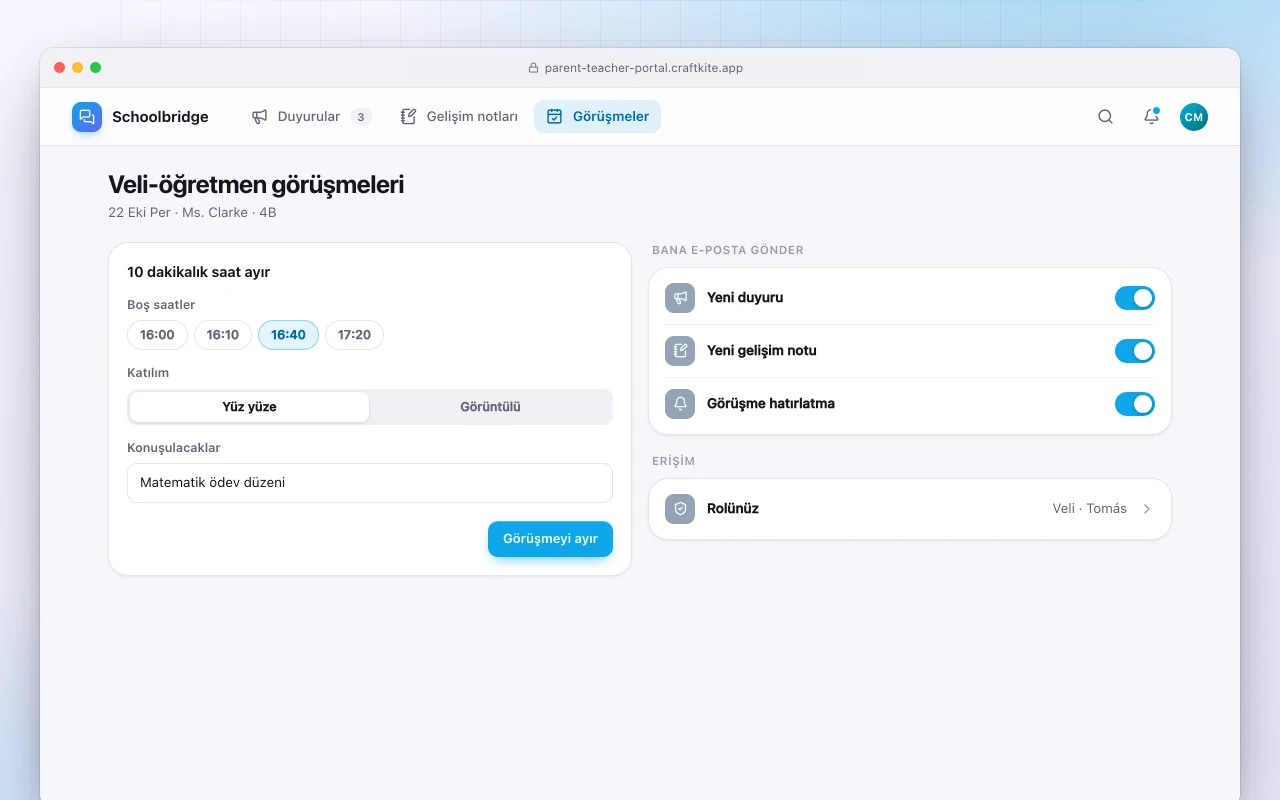Viewport: 1280px width, 800px height.
Task: Open the Duyurular tab
Action: 311,117
